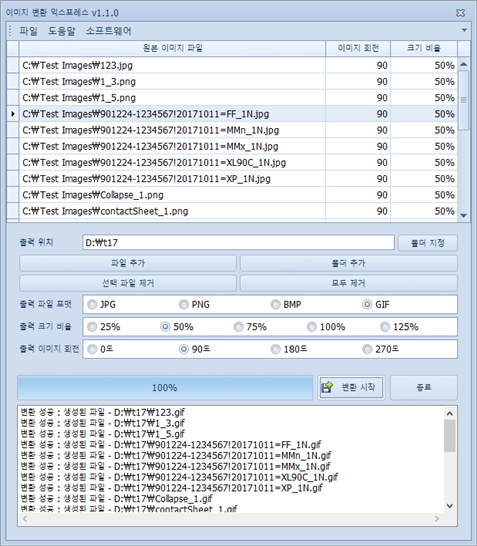Screen dimensions: 477x546
Task: Click the log vertical scrollbar thumb
Action: (x=449, y=436)
